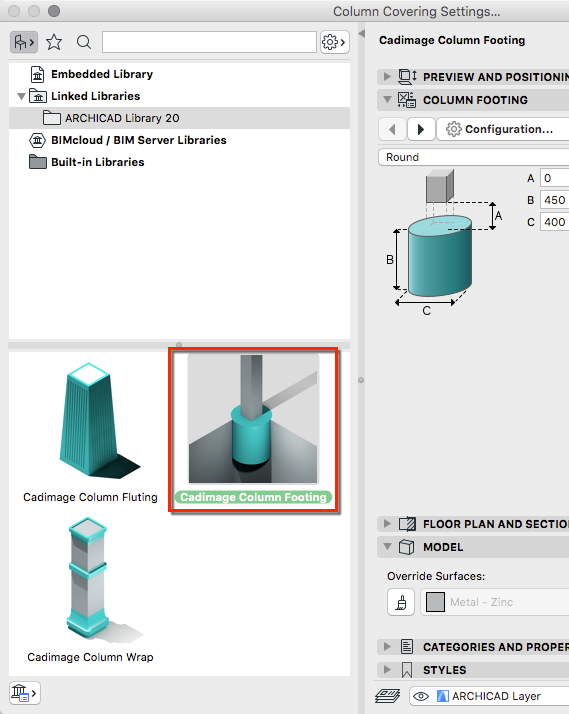
Task: Click the dimension B input field
Action: click(554, 200)
